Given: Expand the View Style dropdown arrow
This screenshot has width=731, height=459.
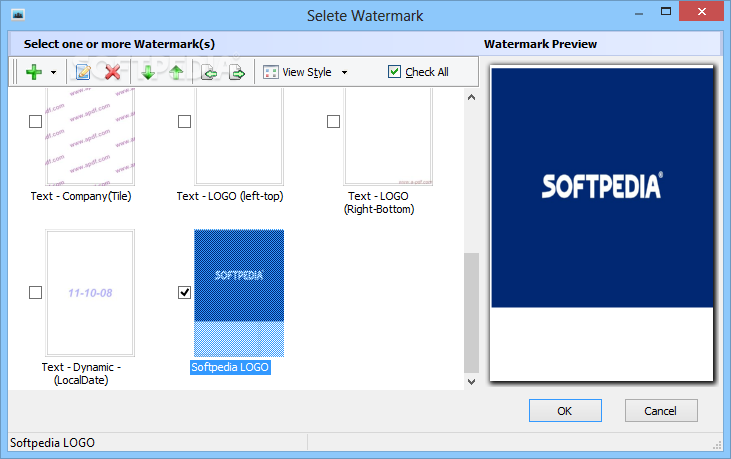Looking at the screenshot, I should coord(345,72).
